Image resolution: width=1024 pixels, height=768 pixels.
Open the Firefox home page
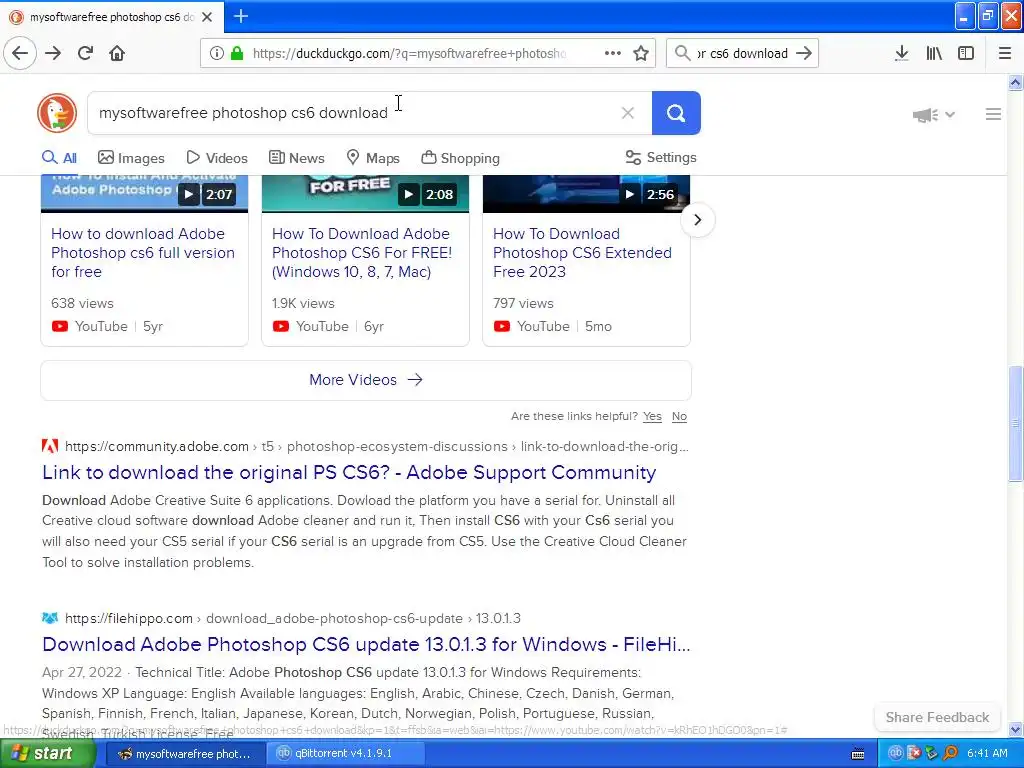point(117,53)
